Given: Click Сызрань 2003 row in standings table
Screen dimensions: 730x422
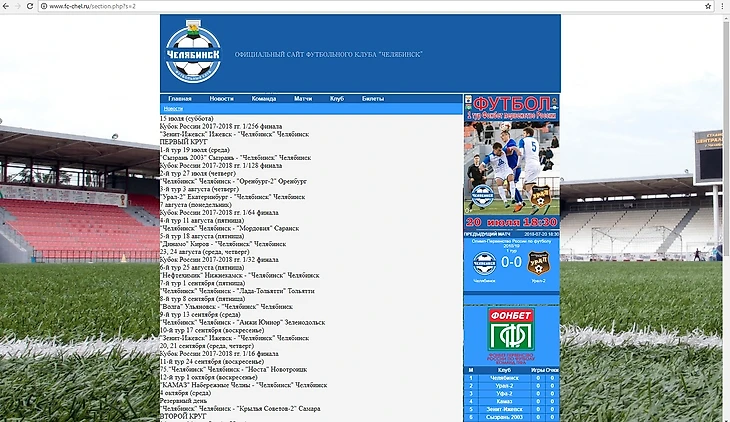Looking at the screenshot, I should pos(512,417).
